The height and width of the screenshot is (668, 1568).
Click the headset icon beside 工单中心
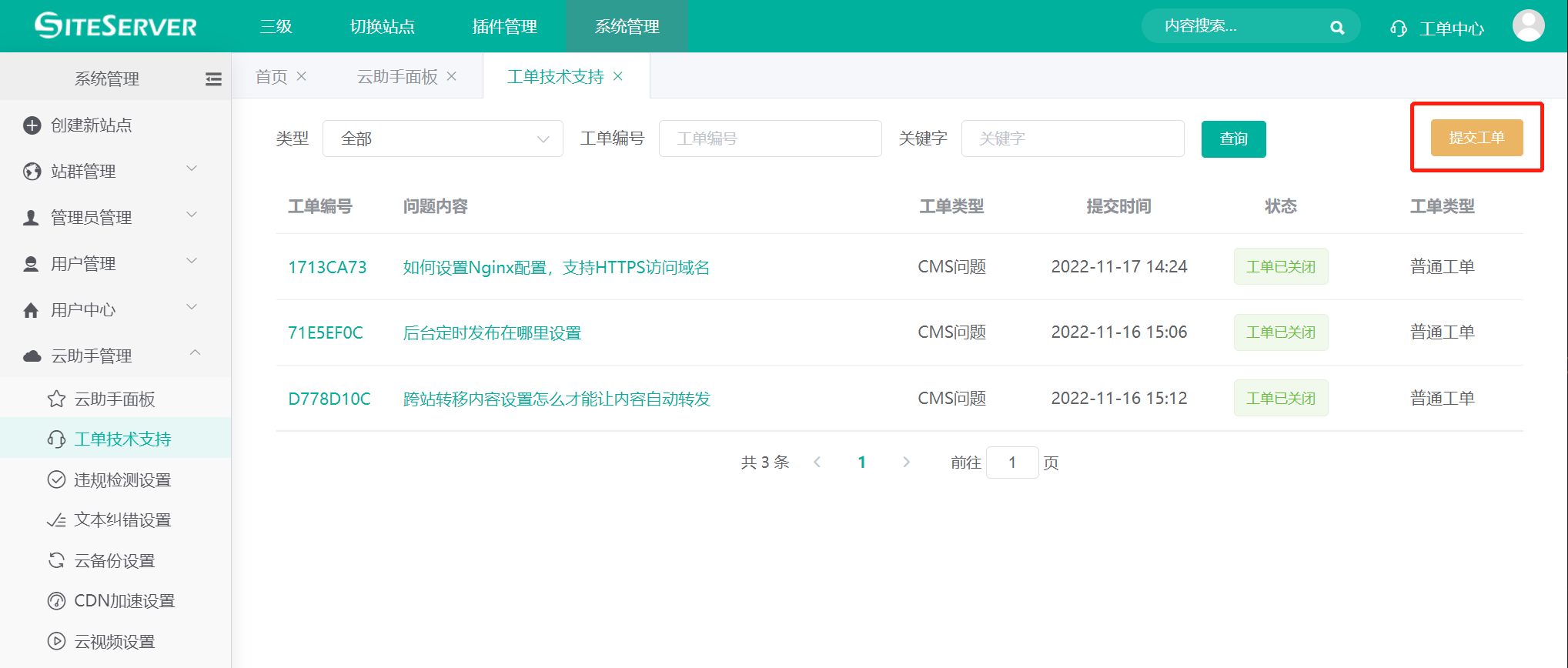coord(1398,29)
